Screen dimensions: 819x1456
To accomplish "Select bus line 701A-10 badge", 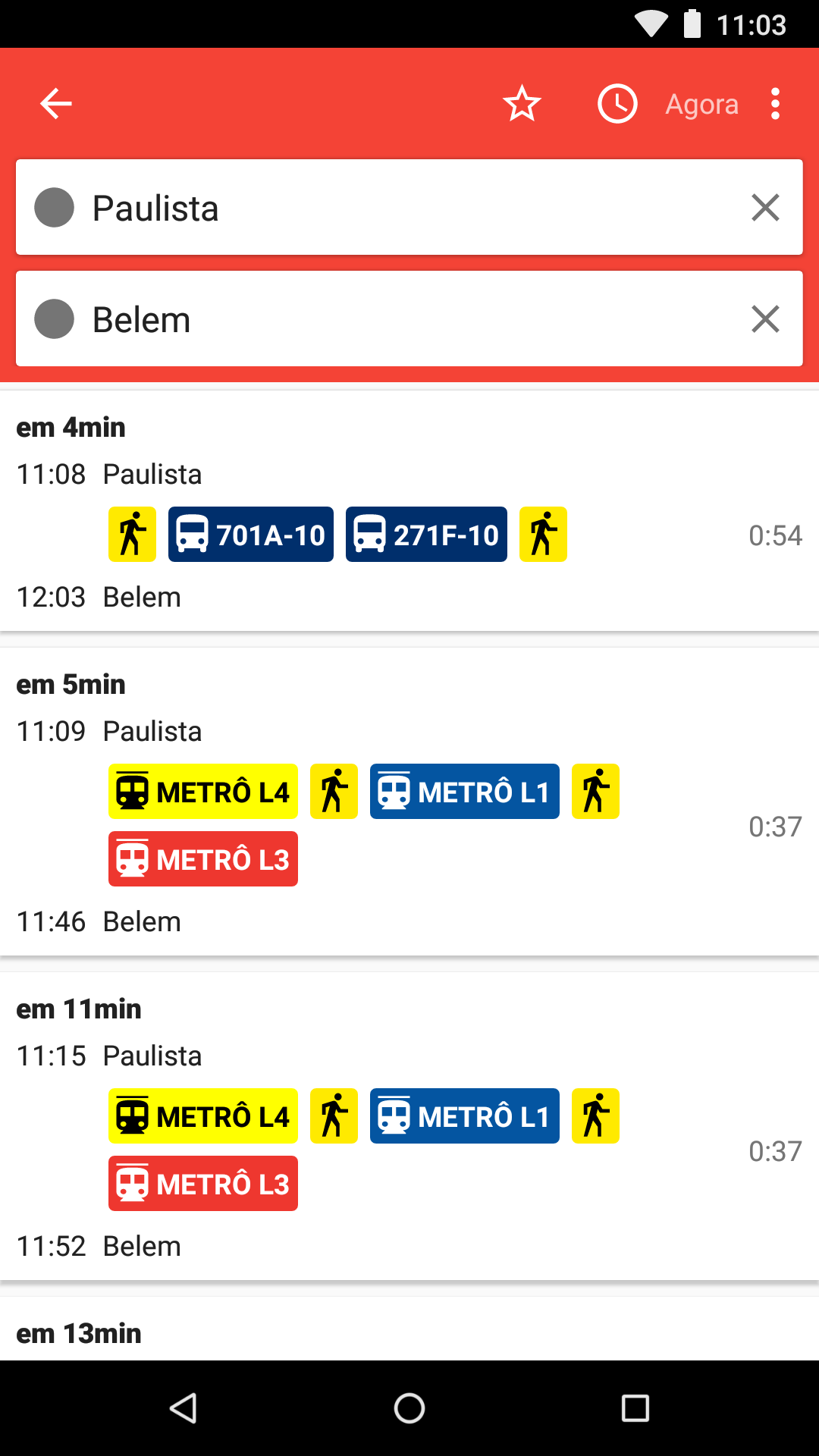I will pyautogui.click(x=251, y=535).
